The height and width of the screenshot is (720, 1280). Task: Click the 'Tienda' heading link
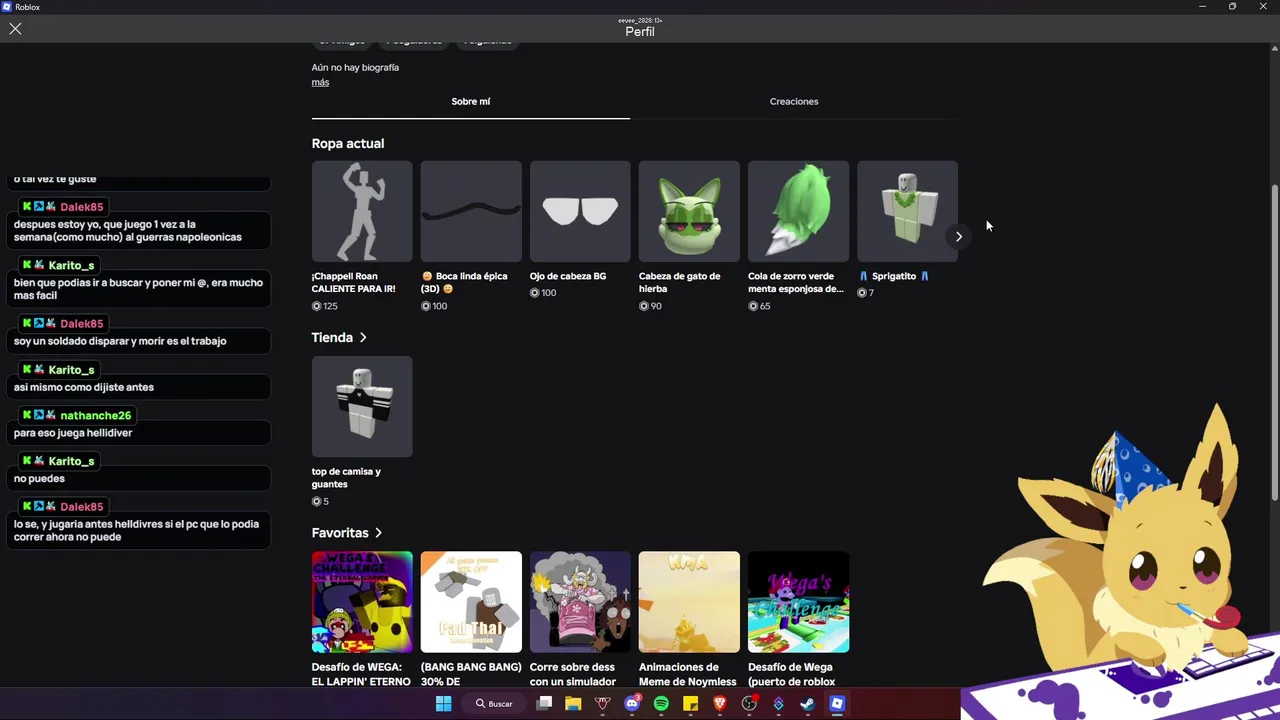click(x=332, y=338)
